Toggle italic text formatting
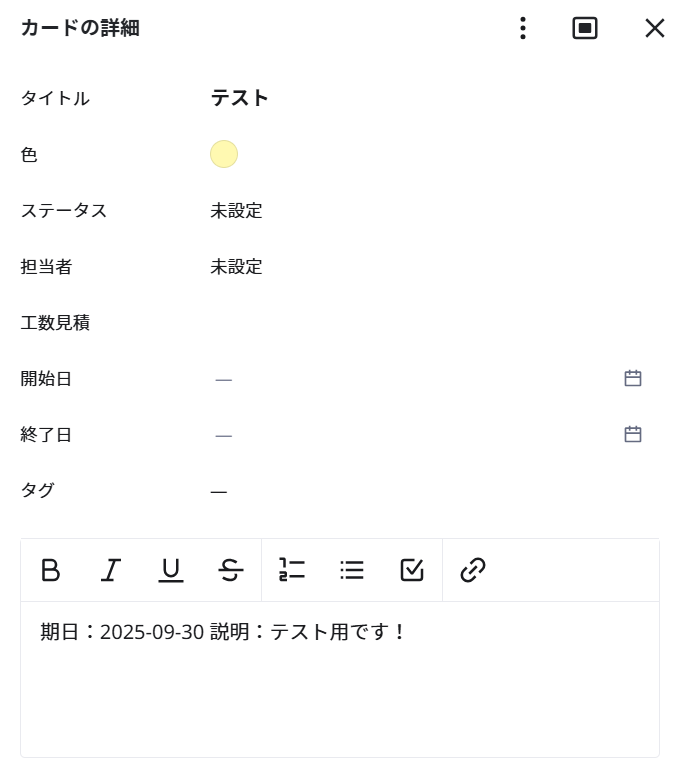Viewport: 684px width, 781px height. pyautogui.click(x=111, y=570)
